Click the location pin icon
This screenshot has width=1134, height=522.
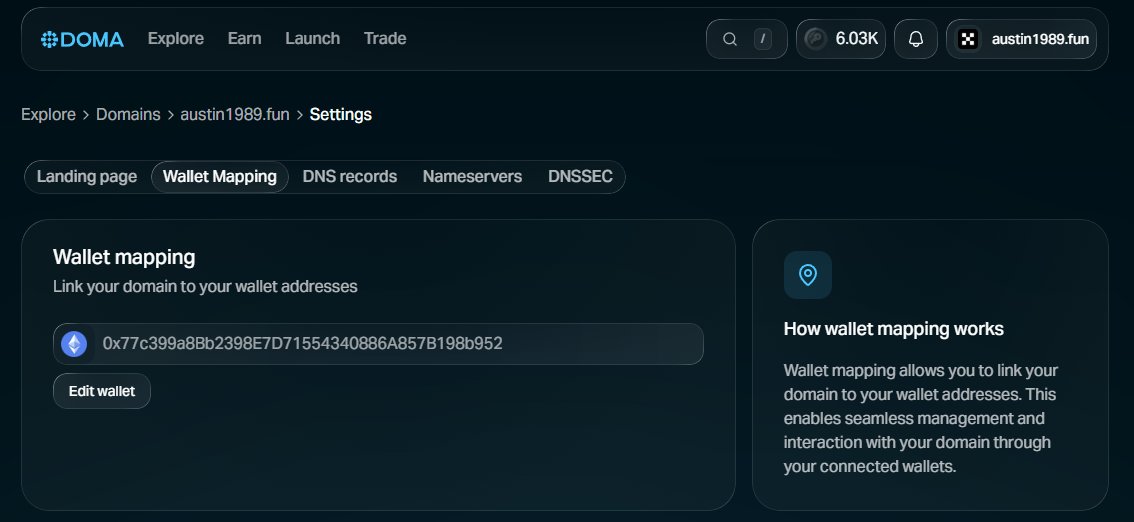808,275
